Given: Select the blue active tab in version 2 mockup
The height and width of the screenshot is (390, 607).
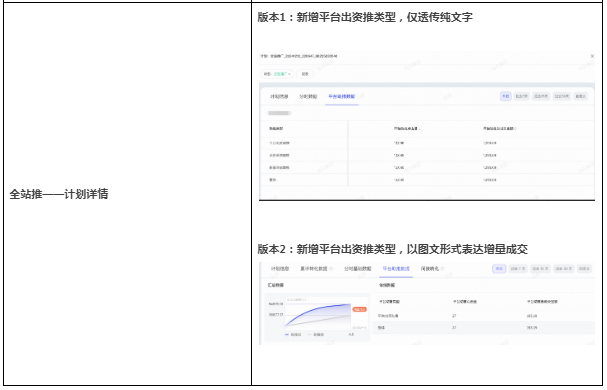Looking at the screenshot, I should click(x=396, y=268).
